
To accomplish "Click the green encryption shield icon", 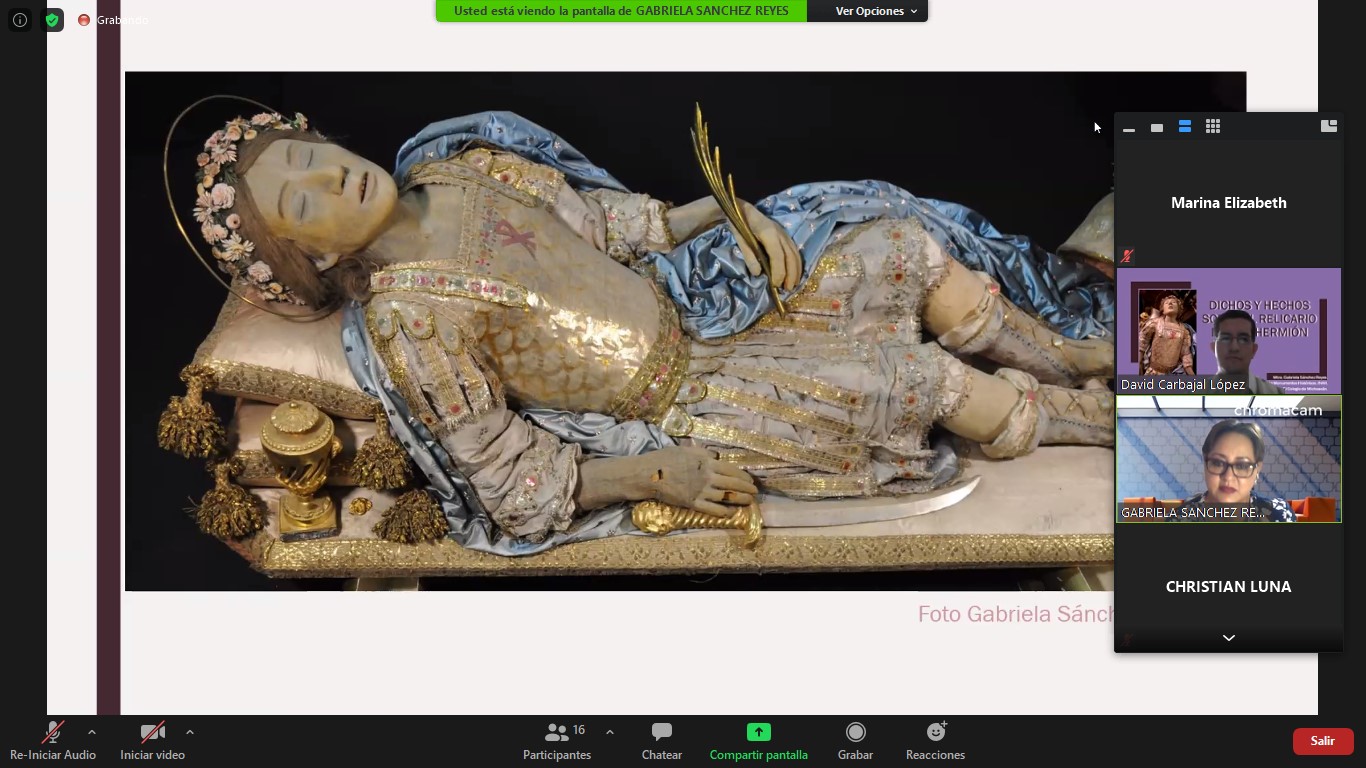I will tap(52, 20).
